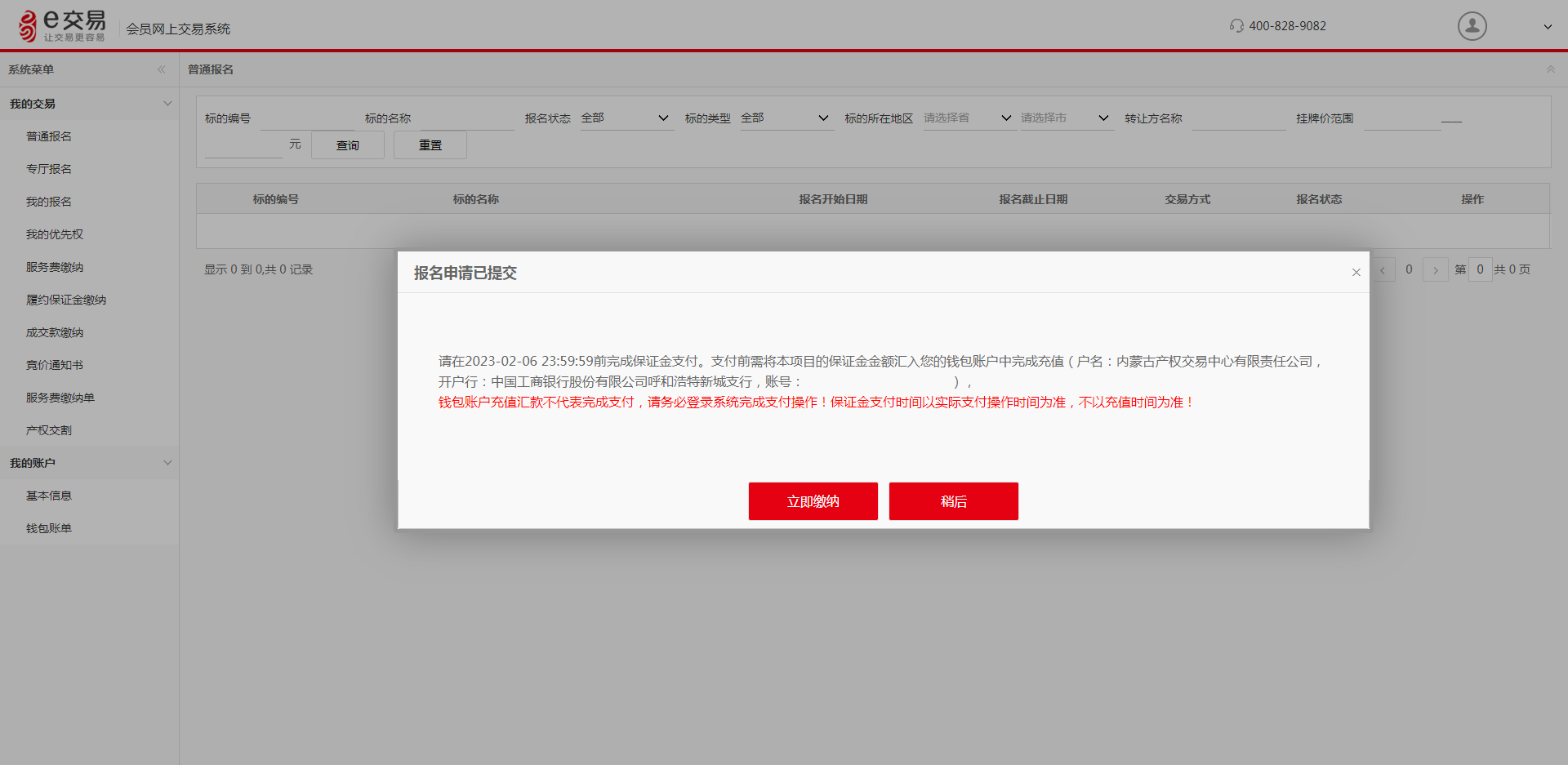Click the 立即缴纳 pay now button
1568x765 pixels.
click(813, 501)
